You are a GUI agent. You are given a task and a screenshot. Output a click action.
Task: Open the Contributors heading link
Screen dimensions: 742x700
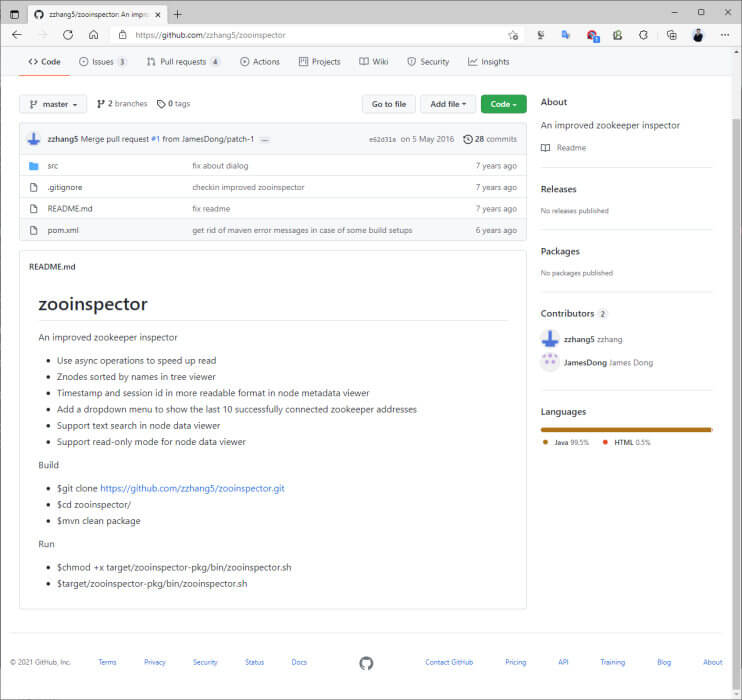click(573, 314)
